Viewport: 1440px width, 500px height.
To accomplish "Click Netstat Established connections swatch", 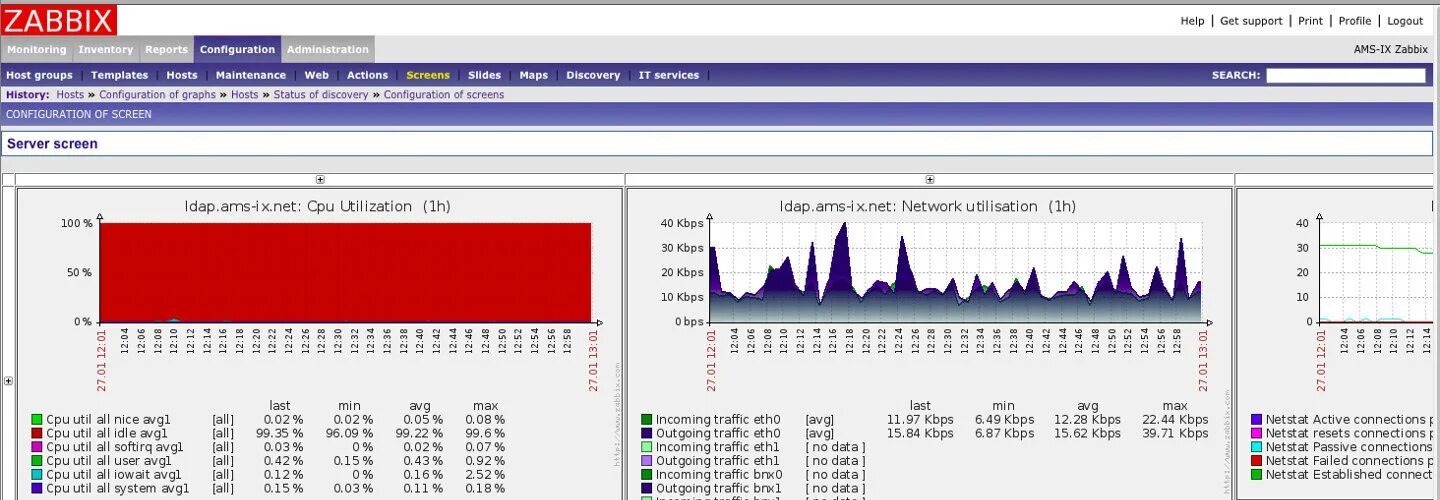I will (1257, 475).
